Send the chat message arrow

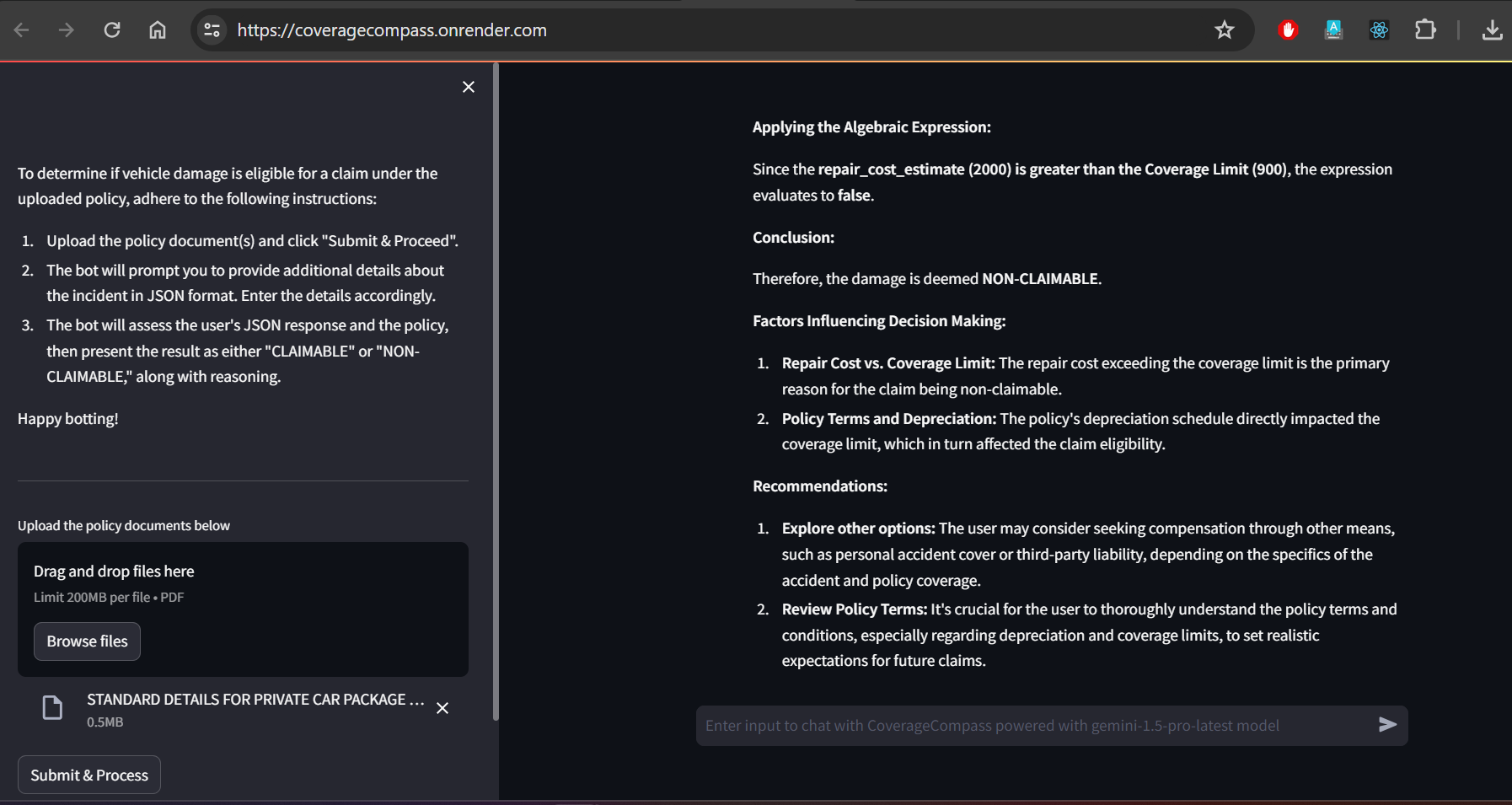click(1387, 725)
